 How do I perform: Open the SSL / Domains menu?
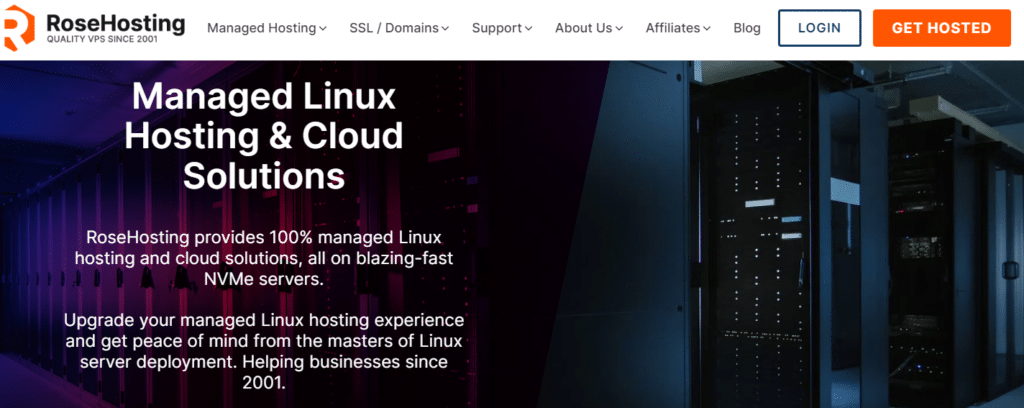click(392, 28)
